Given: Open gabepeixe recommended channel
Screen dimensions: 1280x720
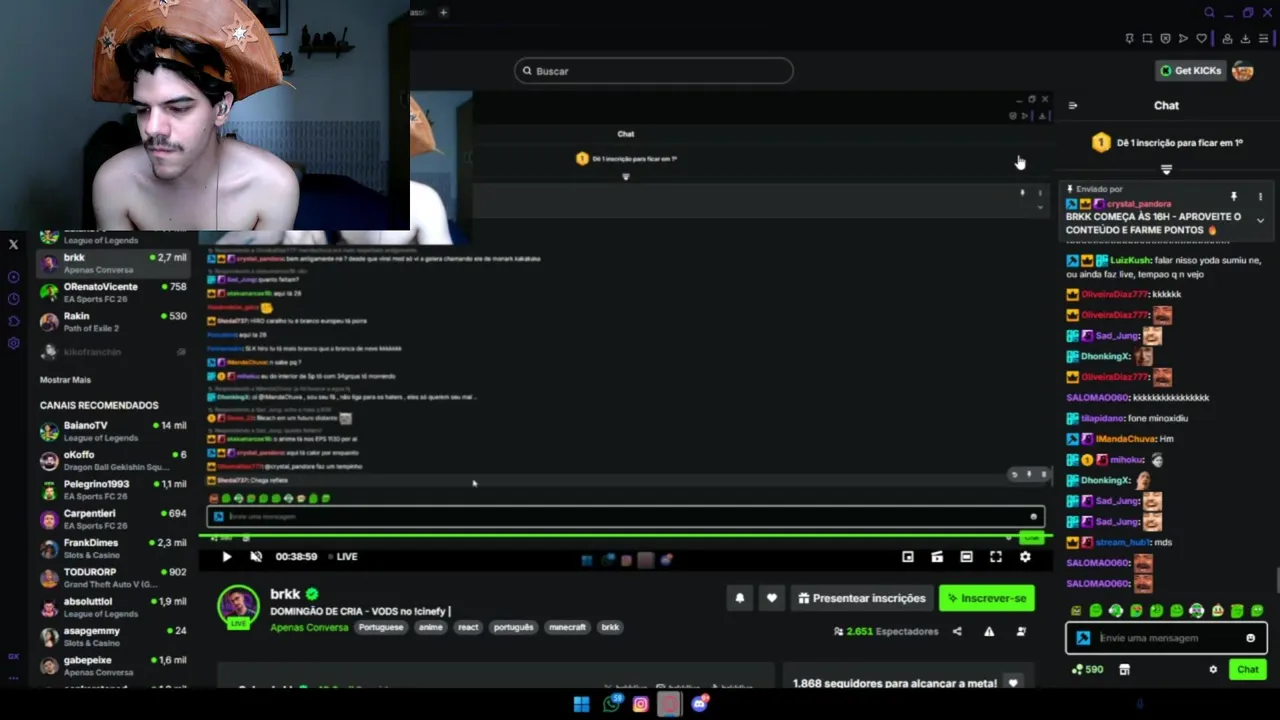Looking at the screenshot, I should (x=113, y=666).
